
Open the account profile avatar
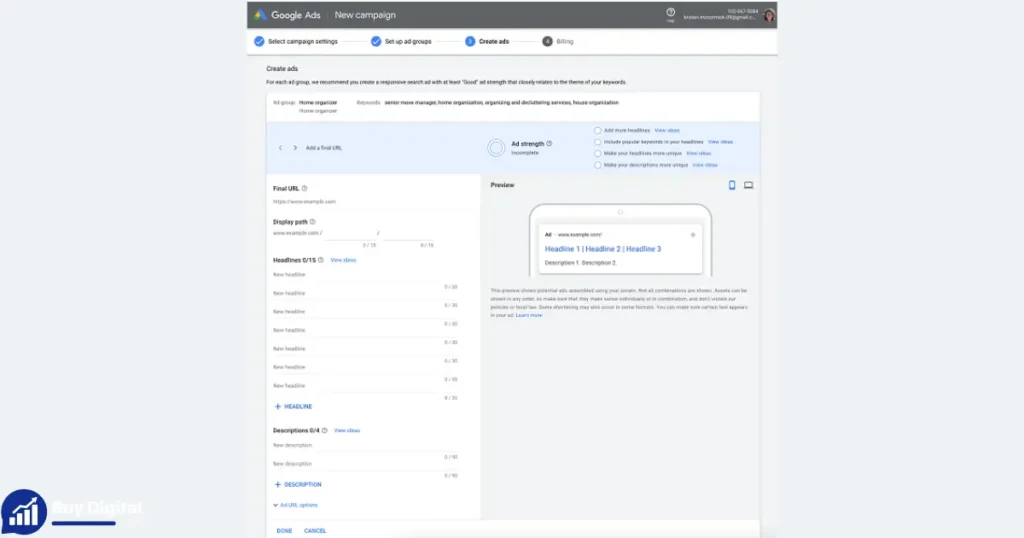tap(769, 15)
